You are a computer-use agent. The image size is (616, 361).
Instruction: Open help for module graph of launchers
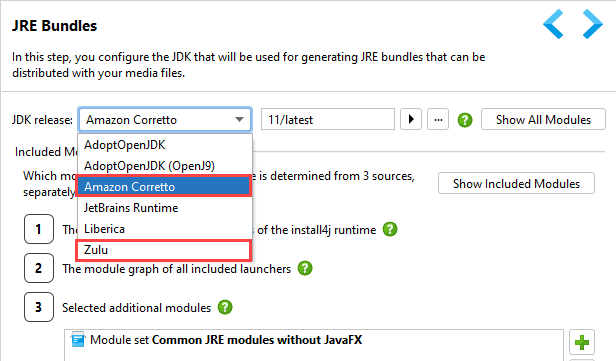pos(305,268)
